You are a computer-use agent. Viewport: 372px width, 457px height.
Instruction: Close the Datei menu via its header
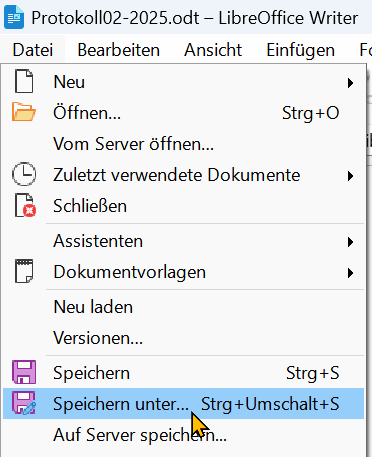pyautogui.click(x=33, y=50)
